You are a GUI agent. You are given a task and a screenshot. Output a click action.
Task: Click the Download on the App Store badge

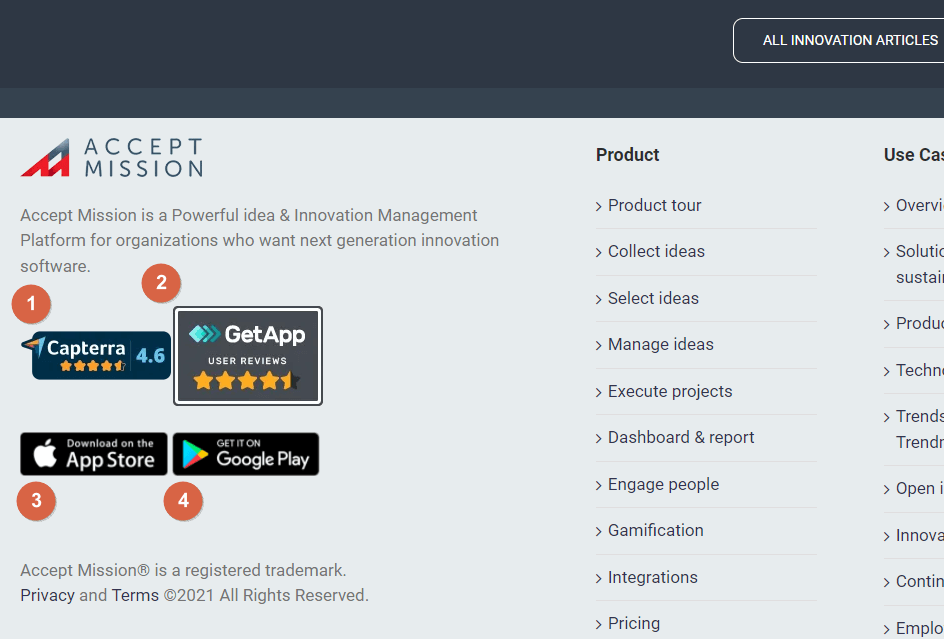pos(94,454)
